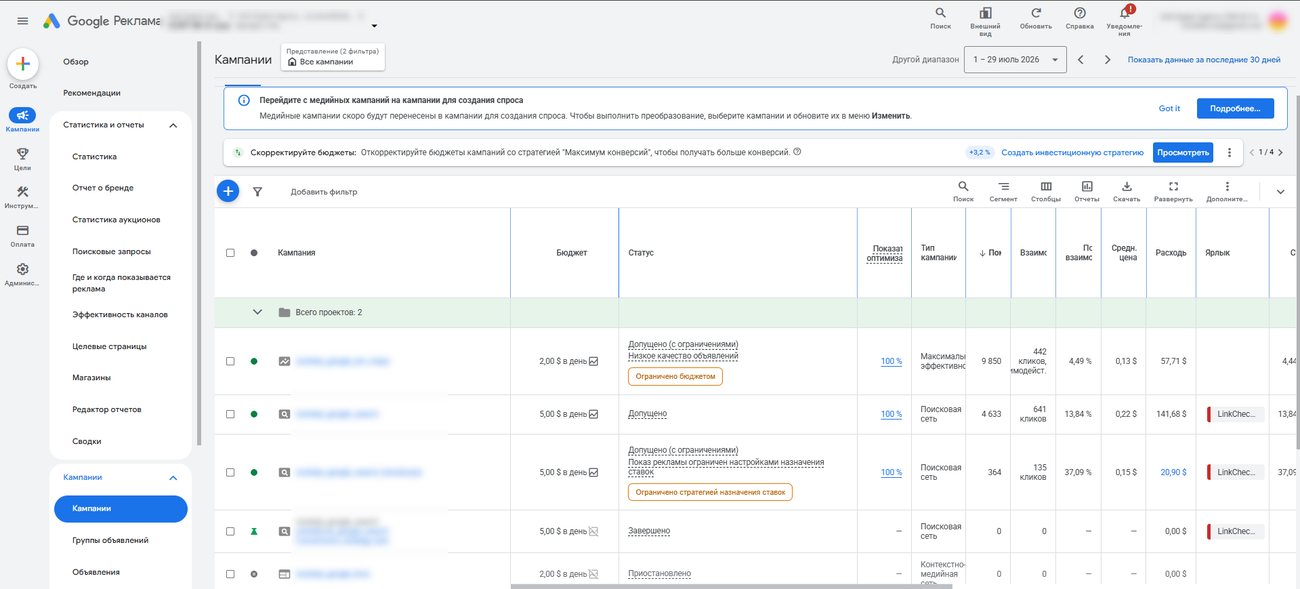Image resolution: width=1300 pixels, height=589 pixels.
Task: Check the Приостановлено campaign row
Action: [230, 574]
